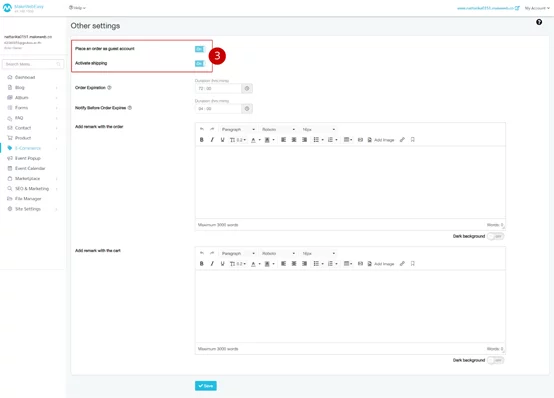Expand the Blog menu in the sidebar

point(32,87)
